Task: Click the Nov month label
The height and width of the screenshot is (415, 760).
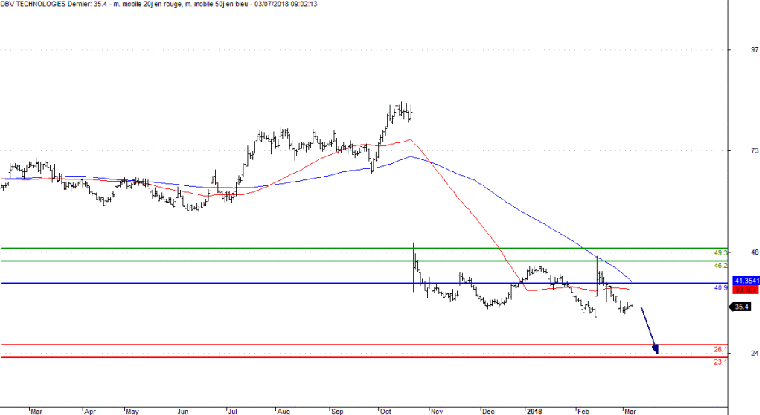Action: [437, 412]
